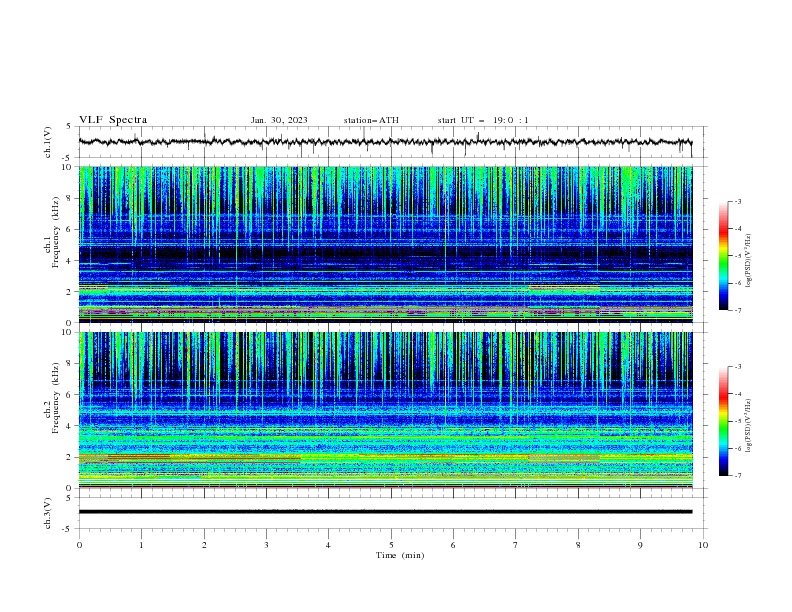This screenshot has width=792, height=612.
Task: Click inside the ch.1 spectrogram panel
Action: [x=385, y=244]
